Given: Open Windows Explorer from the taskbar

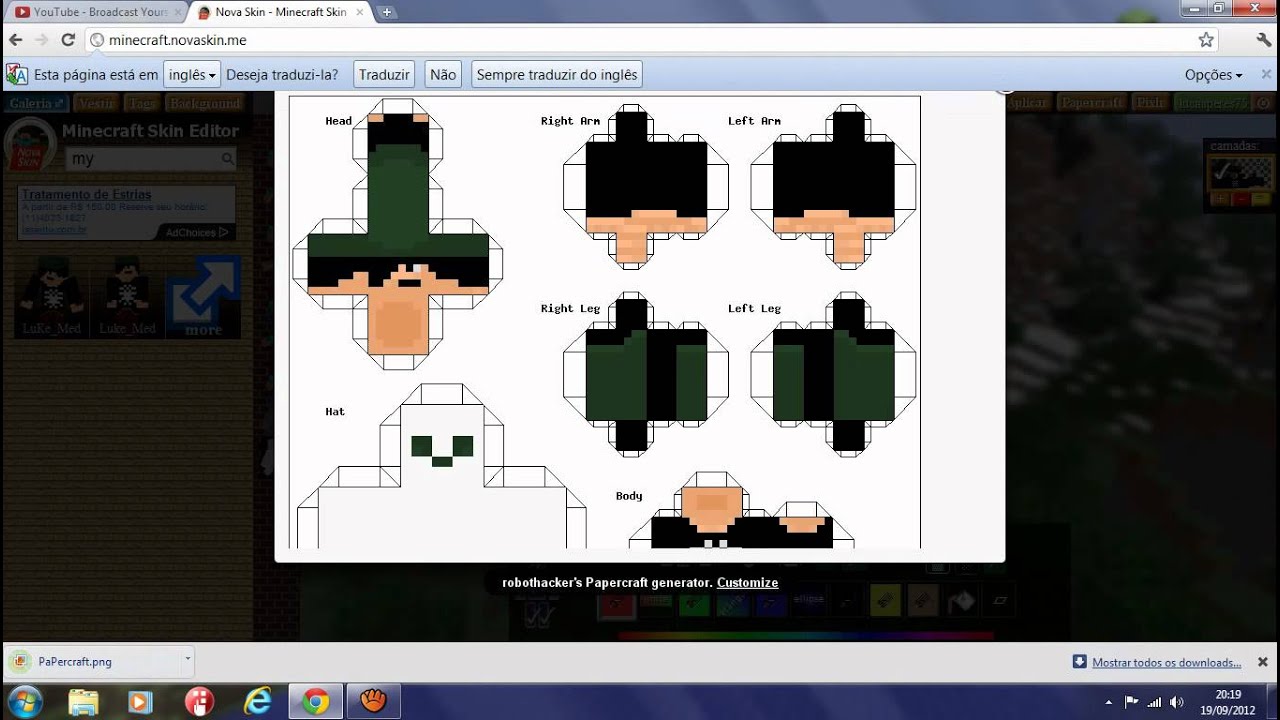Looking at the screenshot, I should click(x=83, y=701).
